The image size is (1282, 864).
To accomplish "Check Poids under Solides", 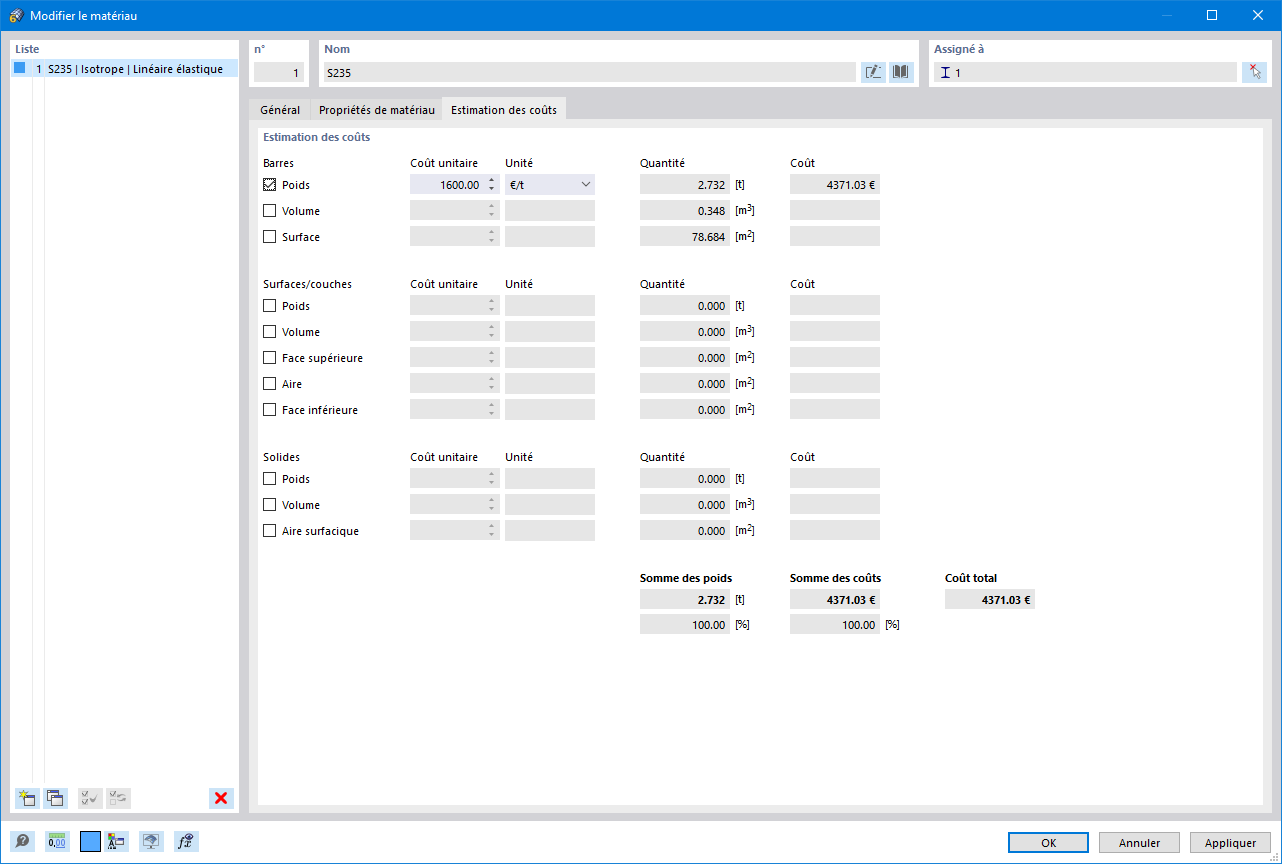I will pyautogui.click(x=270, y=479).
